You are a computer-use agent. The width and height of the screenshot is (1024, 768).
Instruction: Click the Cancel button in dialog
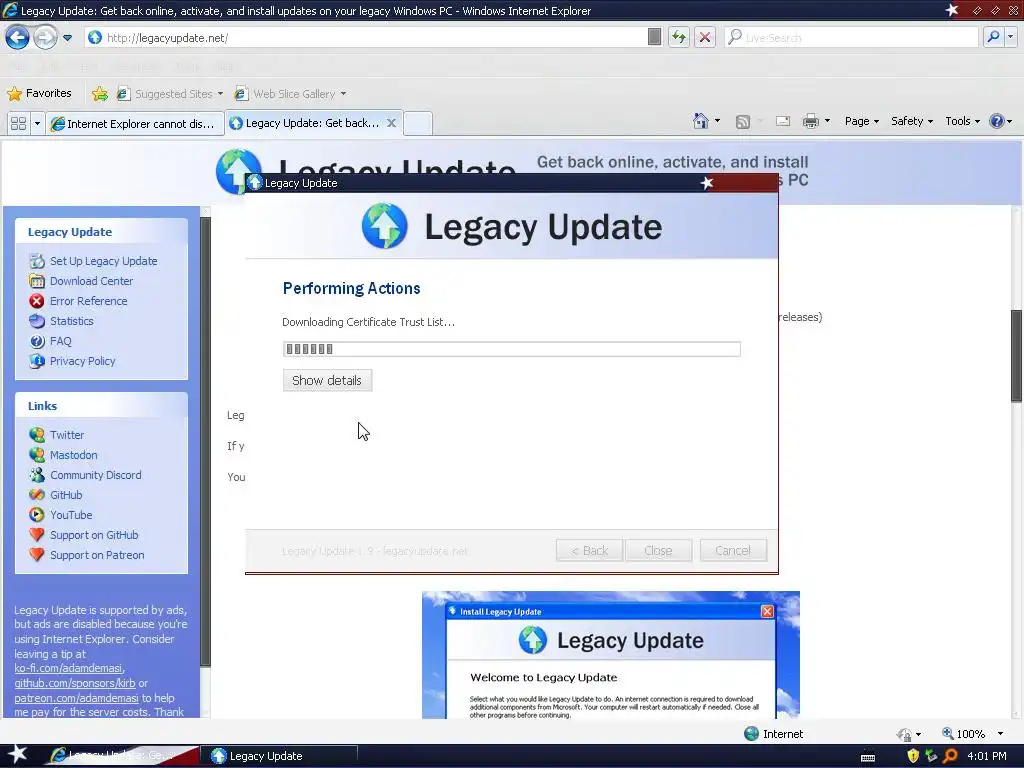[x=733, y=551]
